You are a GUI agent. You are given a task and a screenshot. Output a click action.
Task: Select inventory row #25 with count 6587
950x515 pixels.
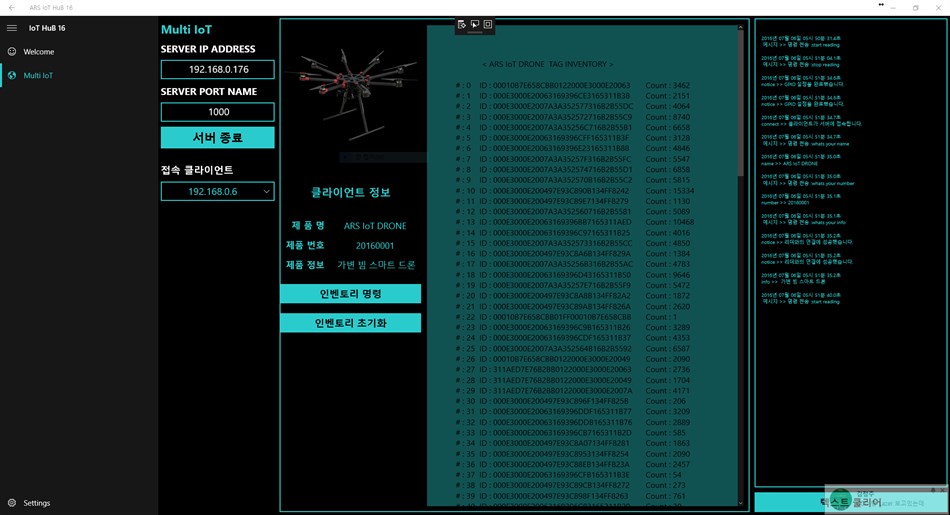573,348
